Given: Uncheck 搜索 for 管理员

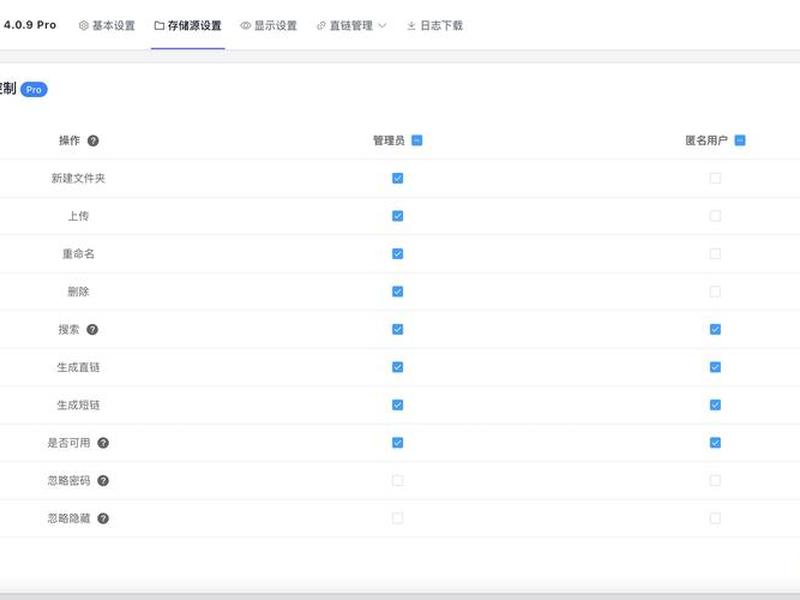Looking at the screenshot, I should click(397, 329).
